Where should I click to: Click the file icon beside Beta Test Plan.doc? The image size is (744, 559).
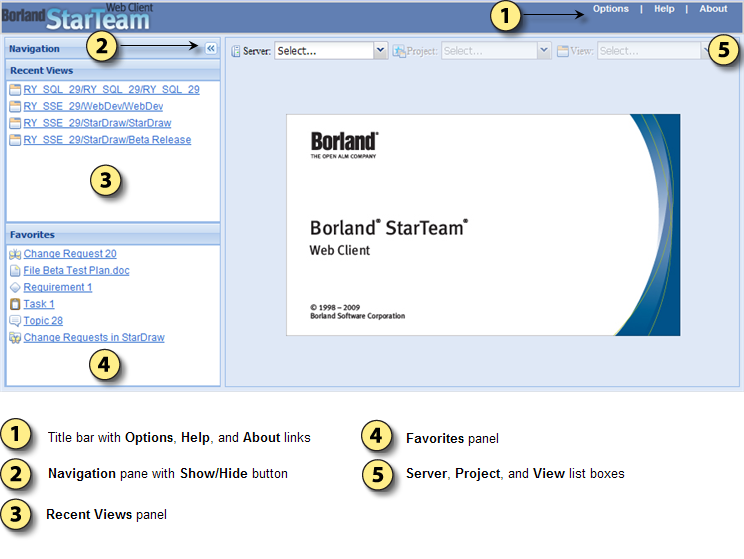point(15,271)
